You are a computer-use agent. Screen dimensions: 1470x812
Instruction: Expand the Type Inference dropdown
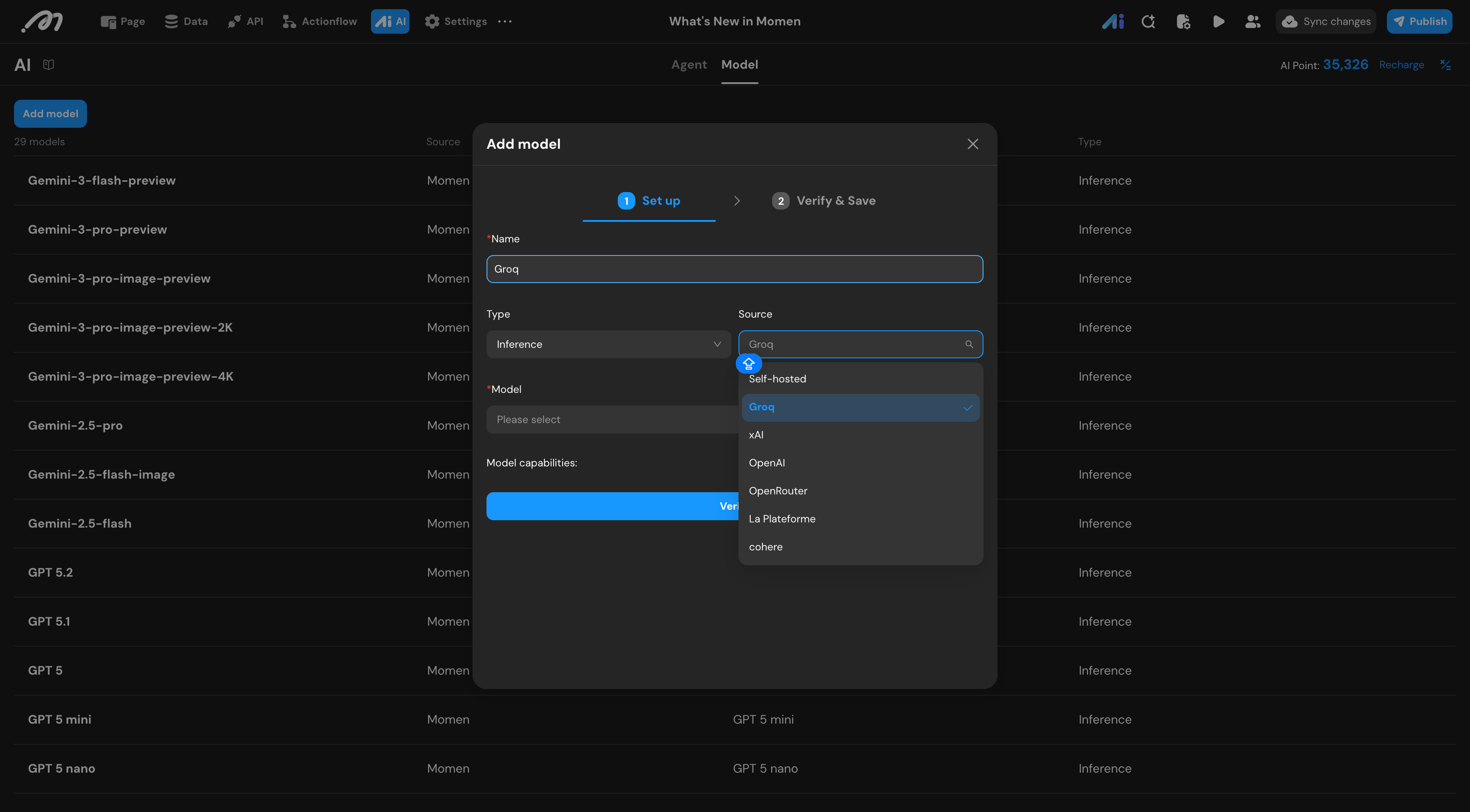pos(608,344)
